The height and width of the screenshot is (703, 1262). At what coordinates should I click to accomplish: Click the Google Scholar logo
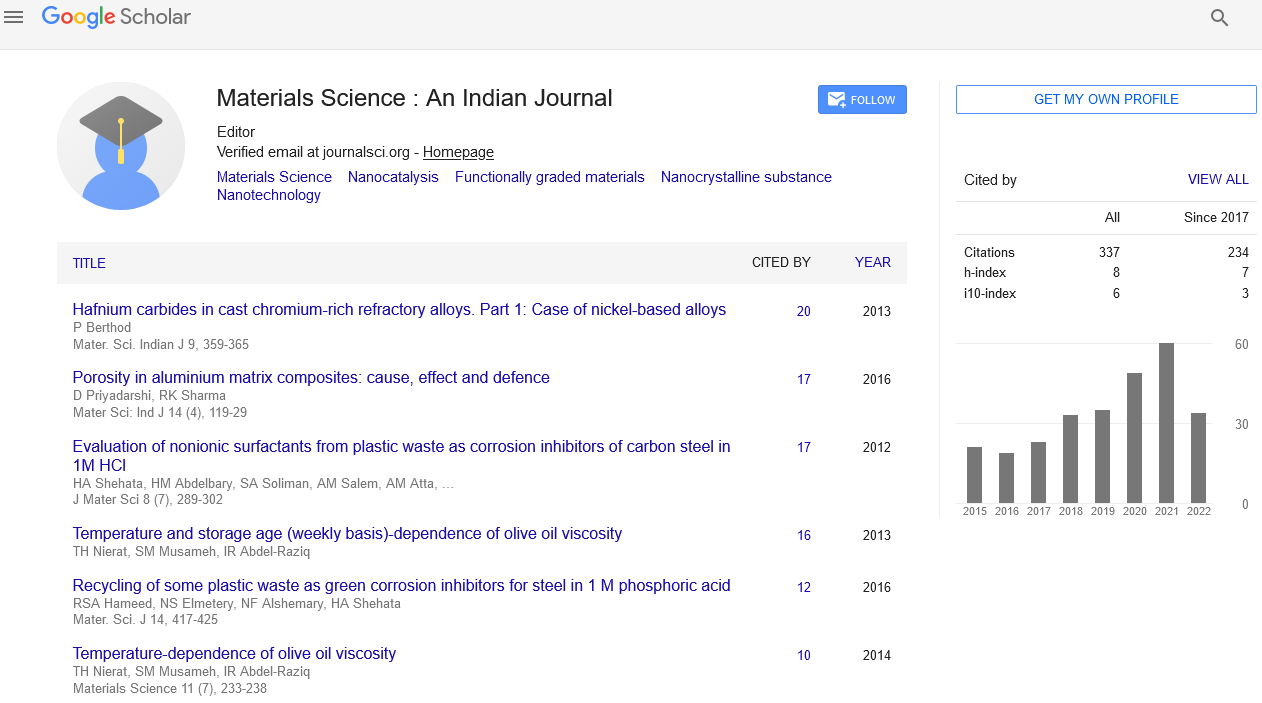pyautogui.click(x=116, y=17)
